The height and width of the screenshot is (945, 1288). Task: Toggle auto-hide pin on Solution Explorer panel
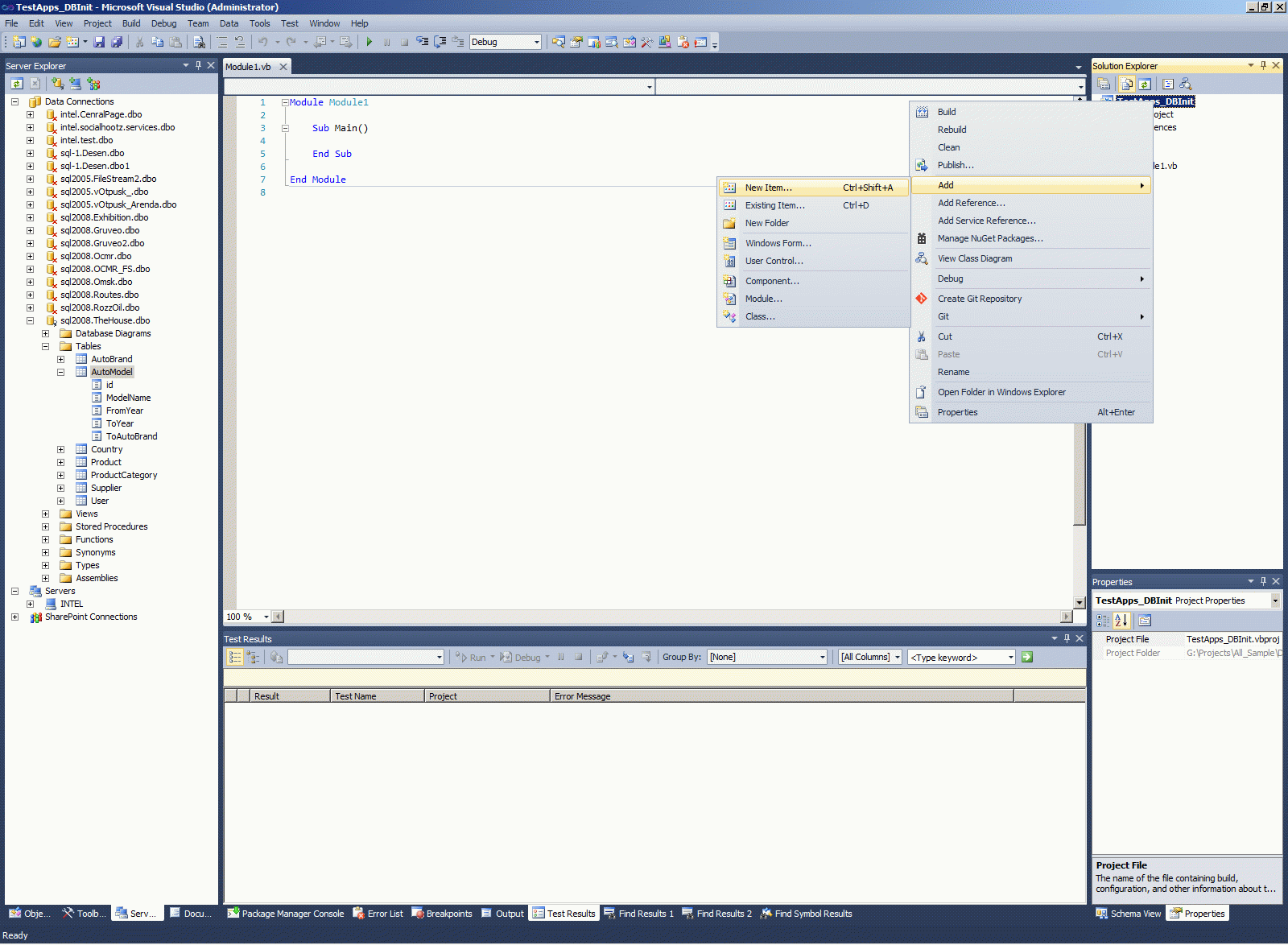pyautogui.click(x=1263, y=65)
